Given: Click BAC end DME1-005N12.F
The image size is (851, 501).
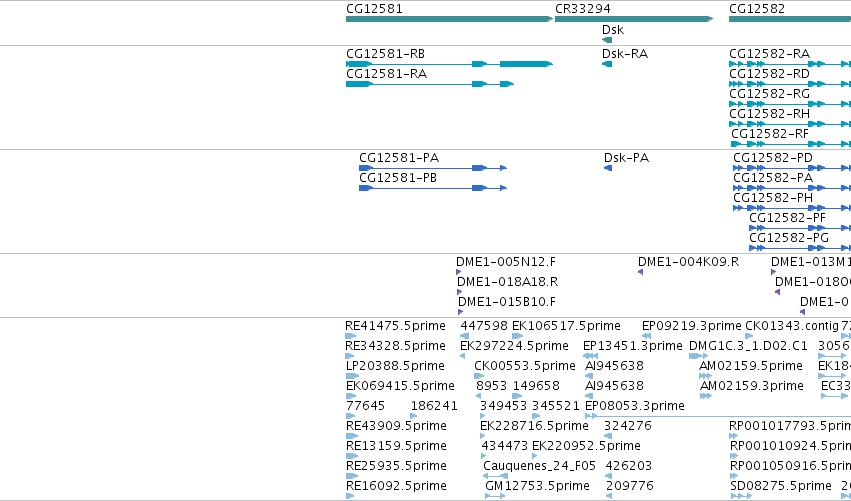Looking at the screenshot, I should [506, 262].
